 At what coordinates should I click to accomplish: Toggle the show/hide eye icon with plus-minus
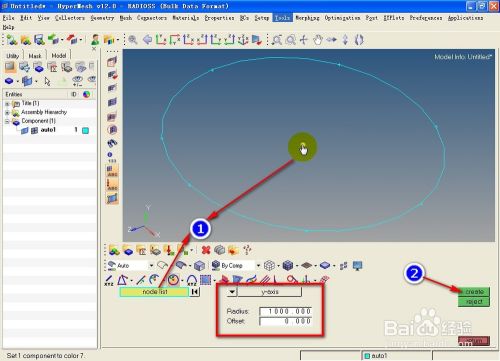78,81
